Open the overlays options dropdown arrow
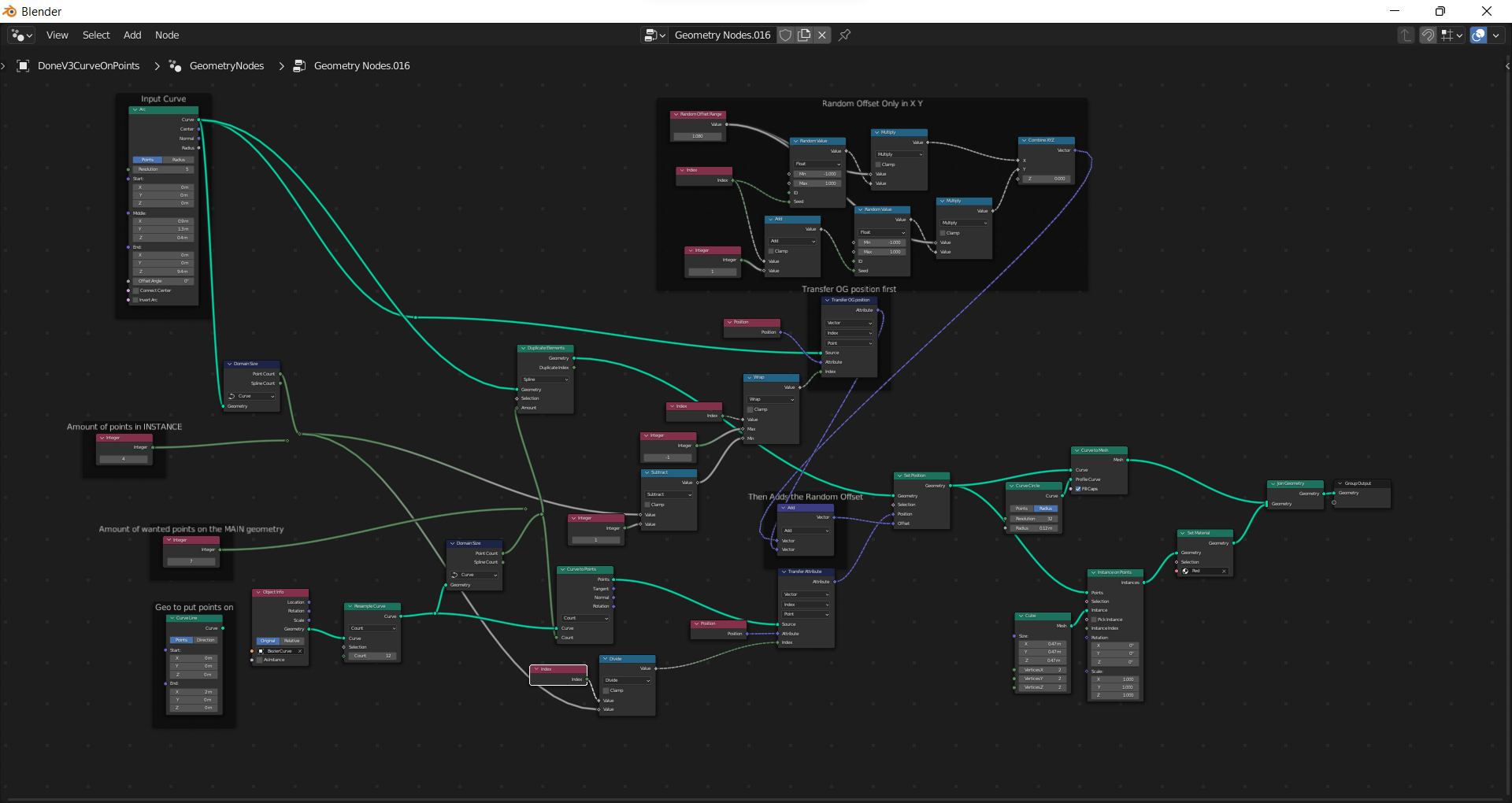 (x=1496, y=35)
